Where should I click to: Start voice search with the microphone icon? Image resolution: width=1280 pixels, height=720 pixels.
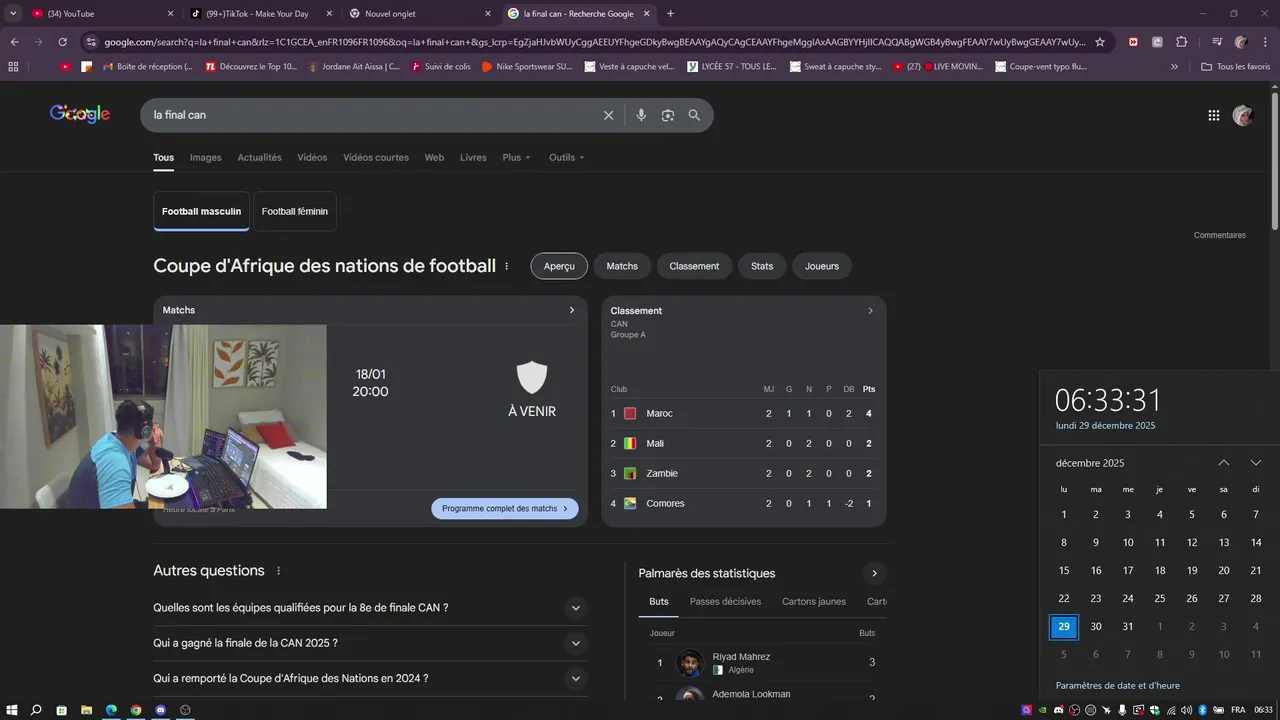coord(641,115)
